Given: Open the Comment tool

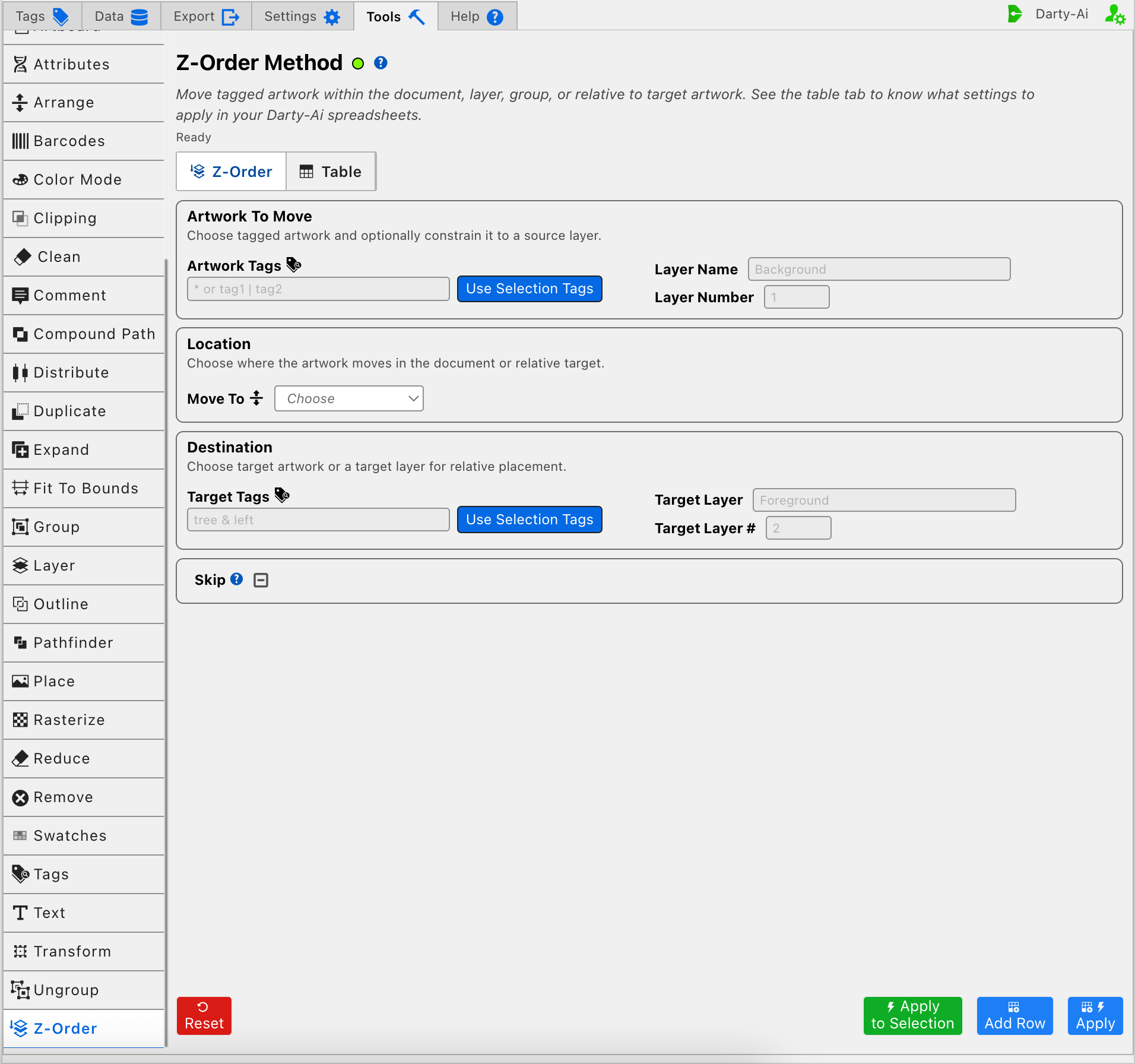Looking at the screenshot, I should (84, 296).
